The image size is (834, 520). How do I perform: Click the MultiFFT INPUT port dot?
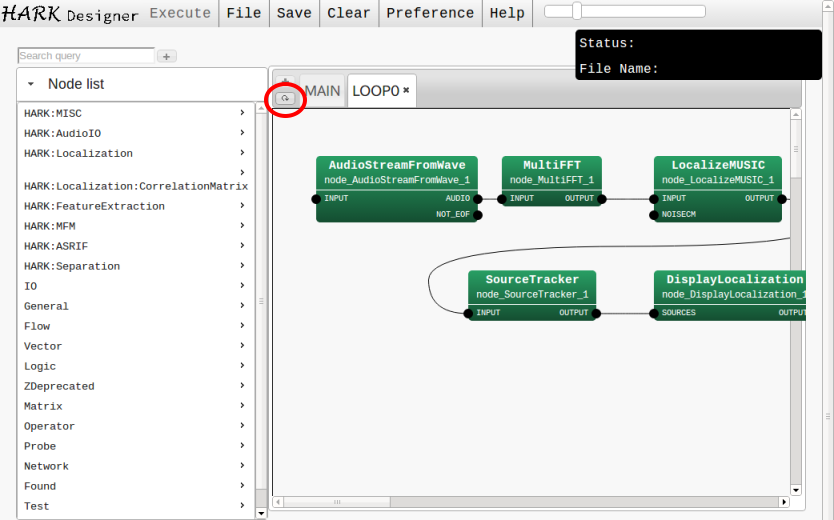[x=503, y=199]
